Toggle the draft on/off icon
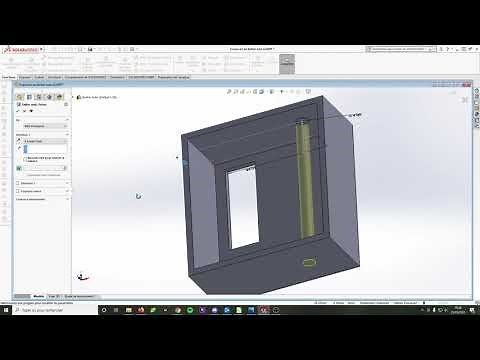The height and width of the screenshot is (360, 480). [x=19, y=168]
